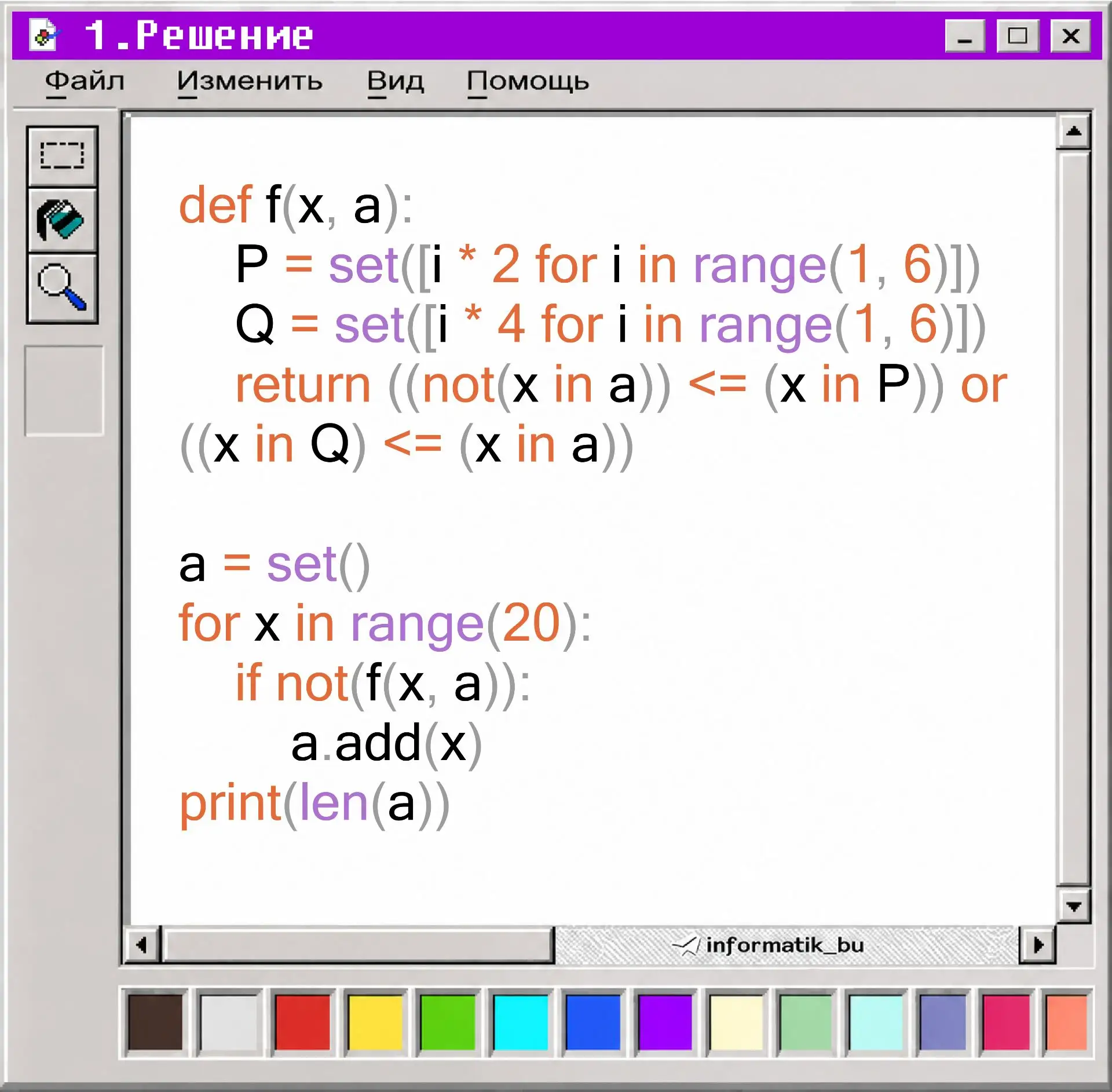This screenshot has width=1112, height=1092.
Task: Click the horizontal scrollbar right arrow
Action: 1038,945
